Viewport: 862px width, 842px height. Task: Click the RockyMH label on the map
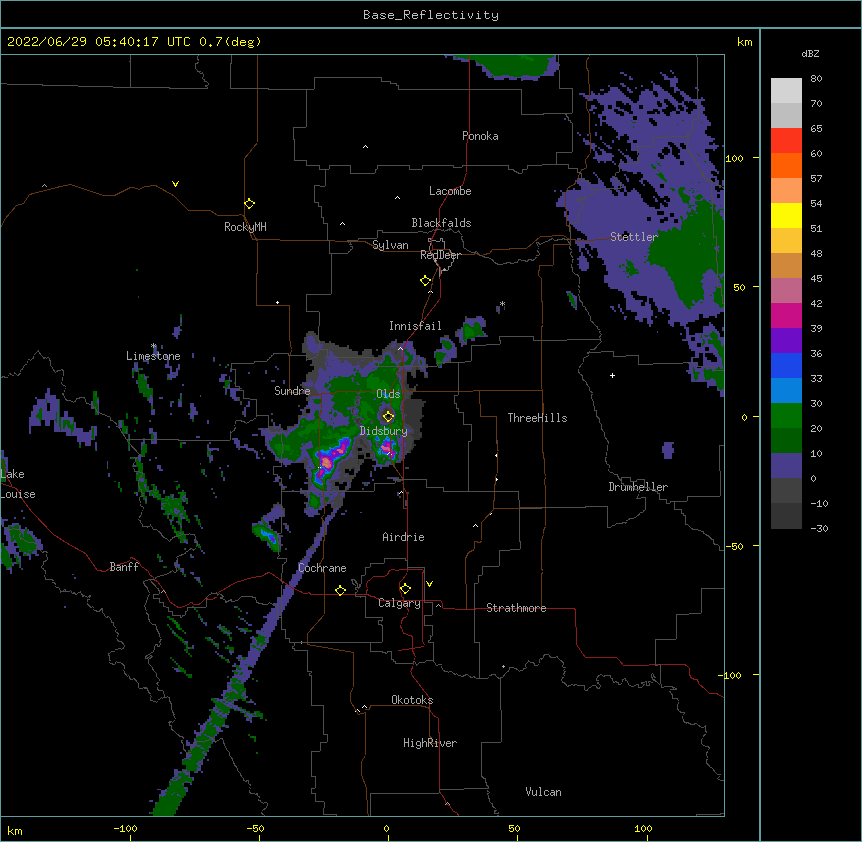coord(245,227)
